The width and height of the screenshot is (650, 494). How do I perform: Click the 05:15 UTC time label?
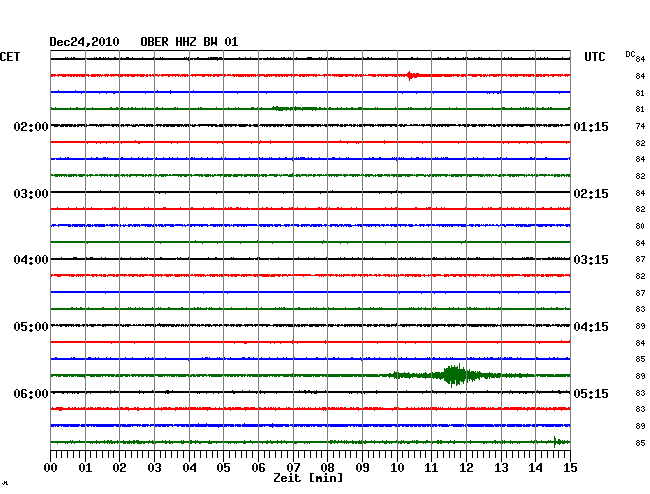click(591, 393)
